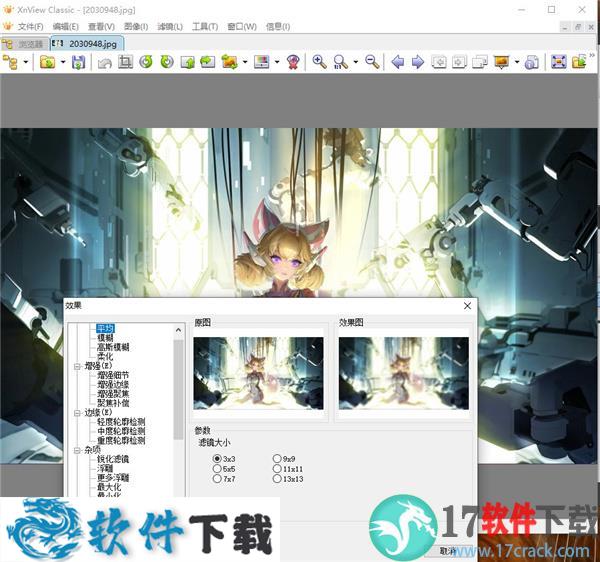Close the 效果 dialog with X

coord(467,306)
